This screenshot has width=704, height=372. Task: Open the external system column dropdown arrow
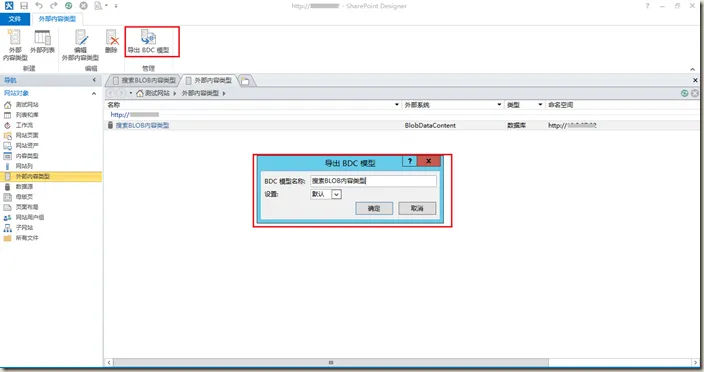coord(499,105)
